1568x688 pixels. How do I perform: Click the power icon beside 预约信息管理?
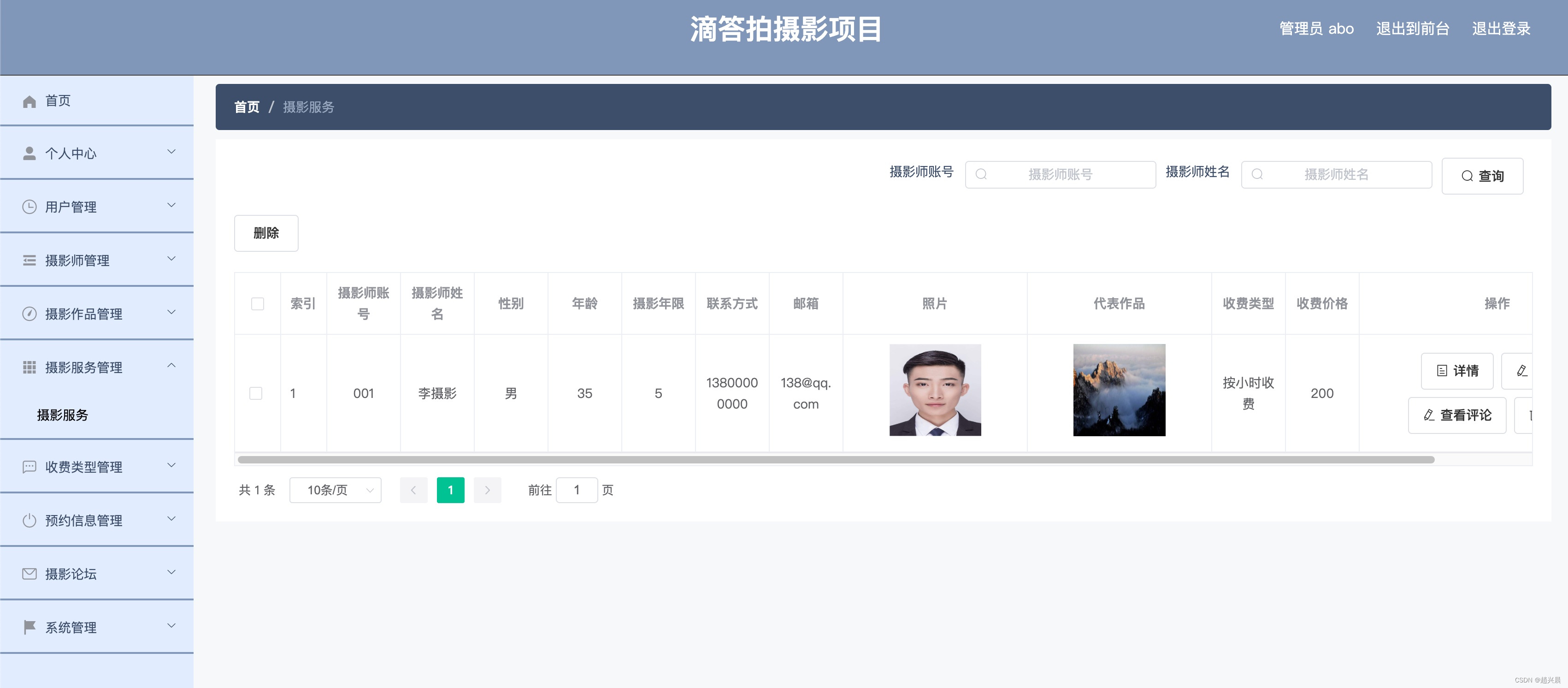pos(29,521)
